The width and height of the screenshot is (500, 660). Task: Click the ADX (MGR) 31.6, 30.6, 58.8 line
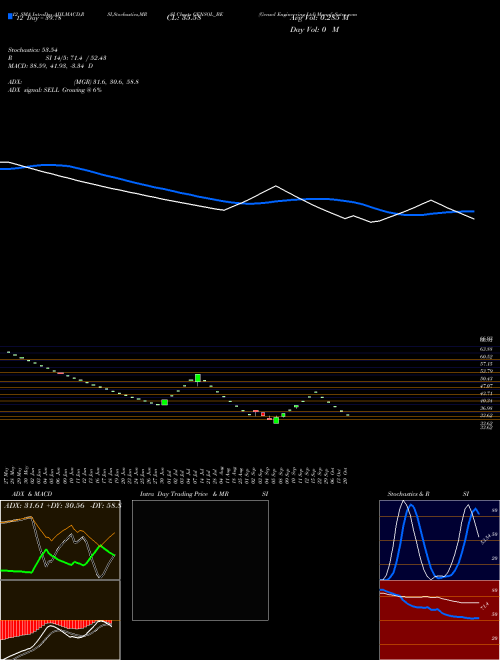click(74, 82)
